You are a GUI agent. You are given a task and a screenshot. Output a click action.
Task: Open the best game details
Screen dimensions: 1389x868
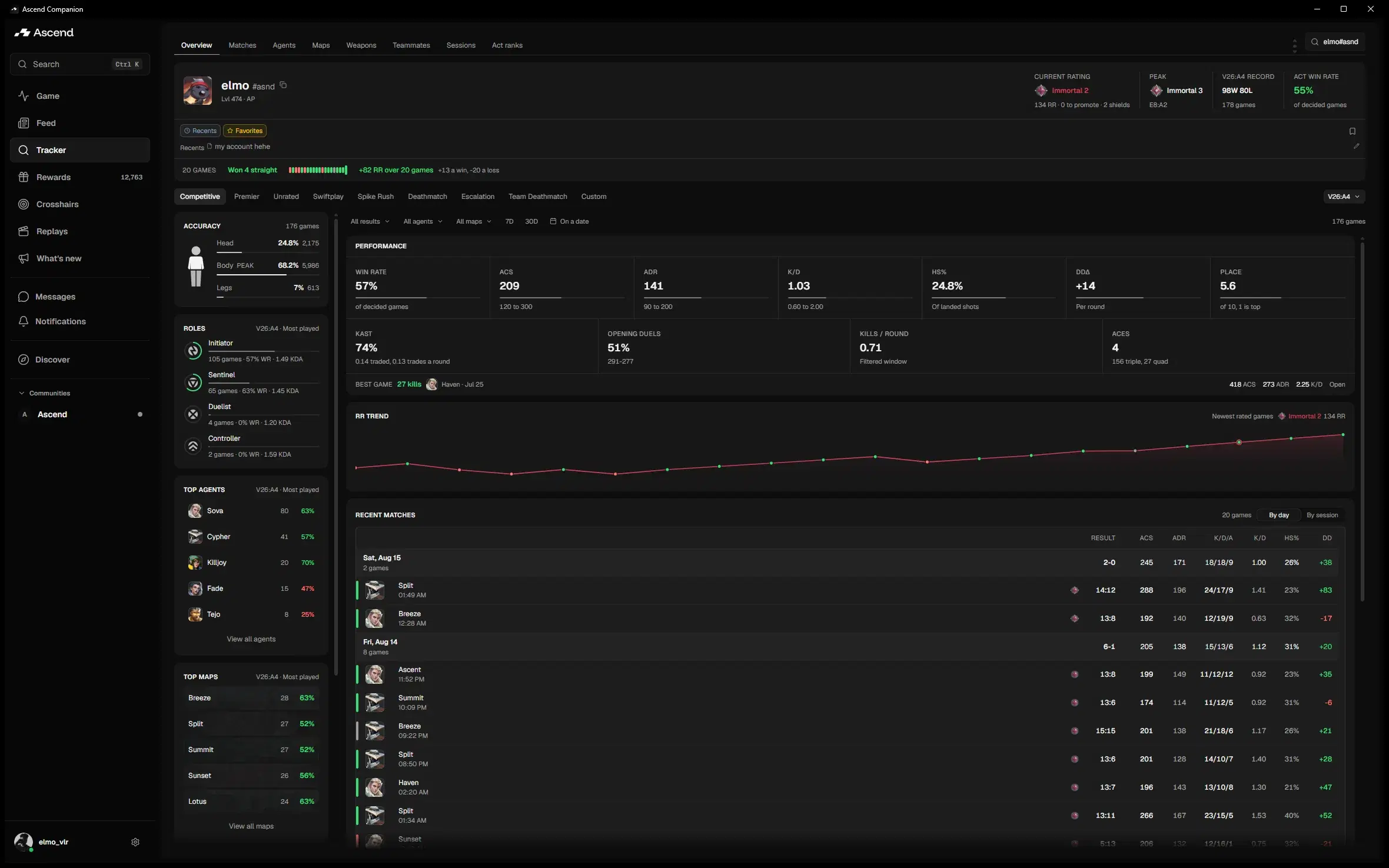tap(1337, 384)
